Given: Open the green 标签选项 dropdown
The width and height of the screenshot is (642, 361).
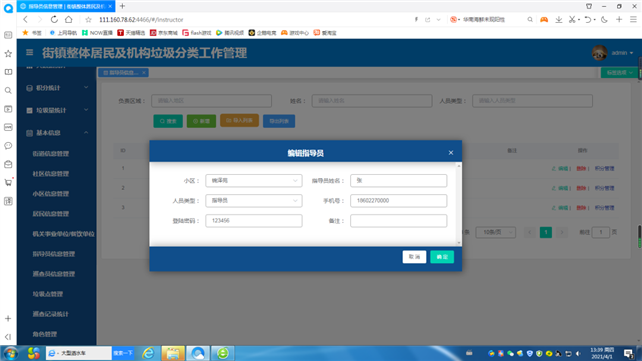Looking at the screenshot, I should pos(619,73).
